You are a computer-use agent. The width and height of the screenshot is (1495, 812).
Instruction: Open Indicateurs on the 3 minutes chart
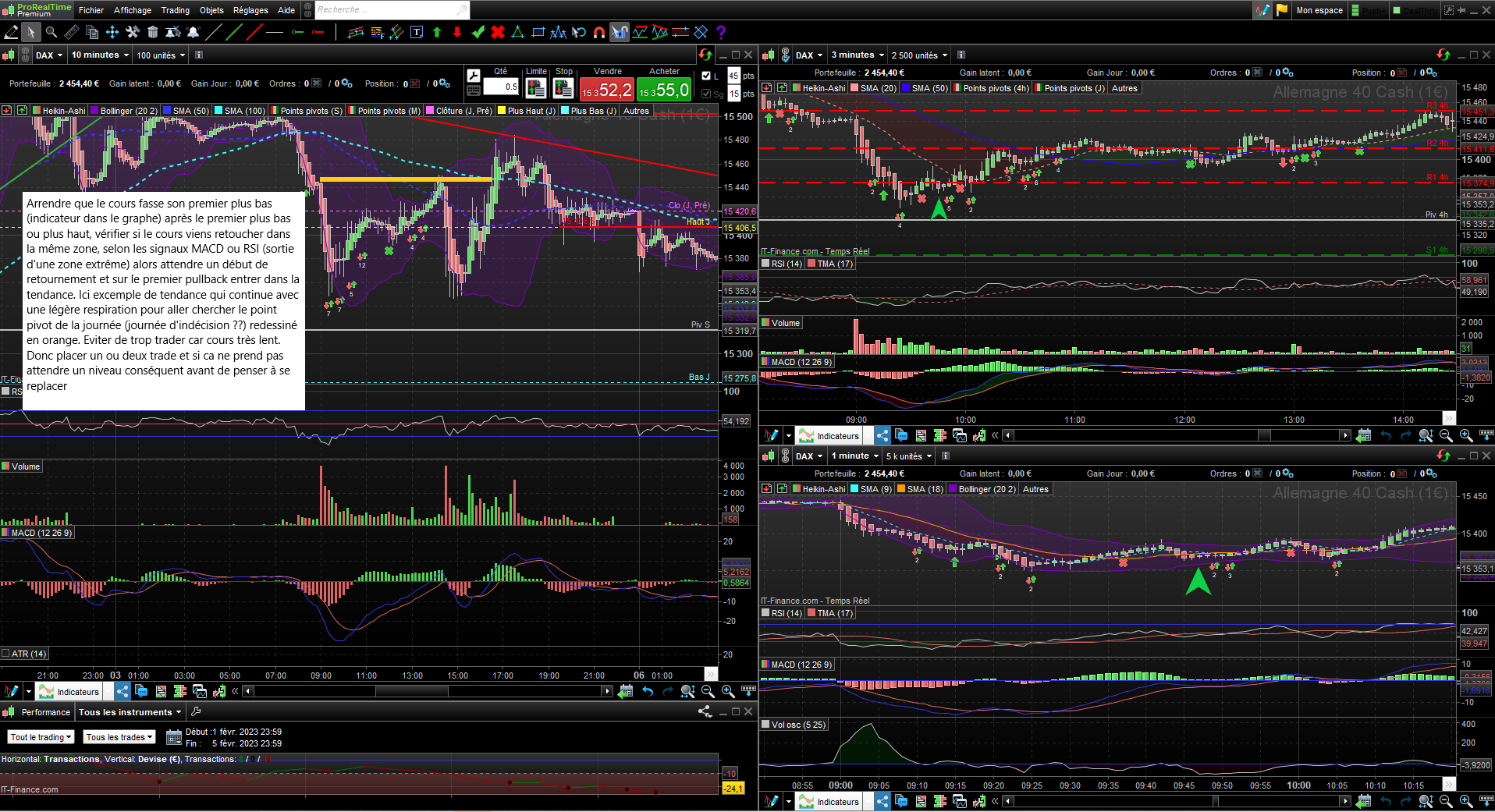(829, 435)
